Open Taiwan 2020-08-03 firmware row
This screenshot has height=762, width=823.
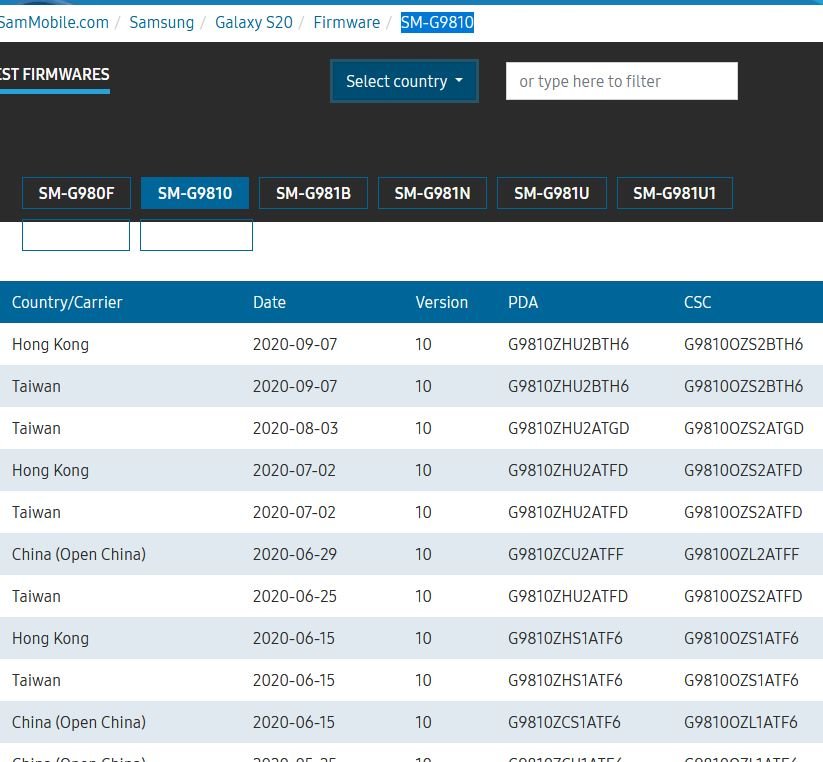[x=412, y=428]
